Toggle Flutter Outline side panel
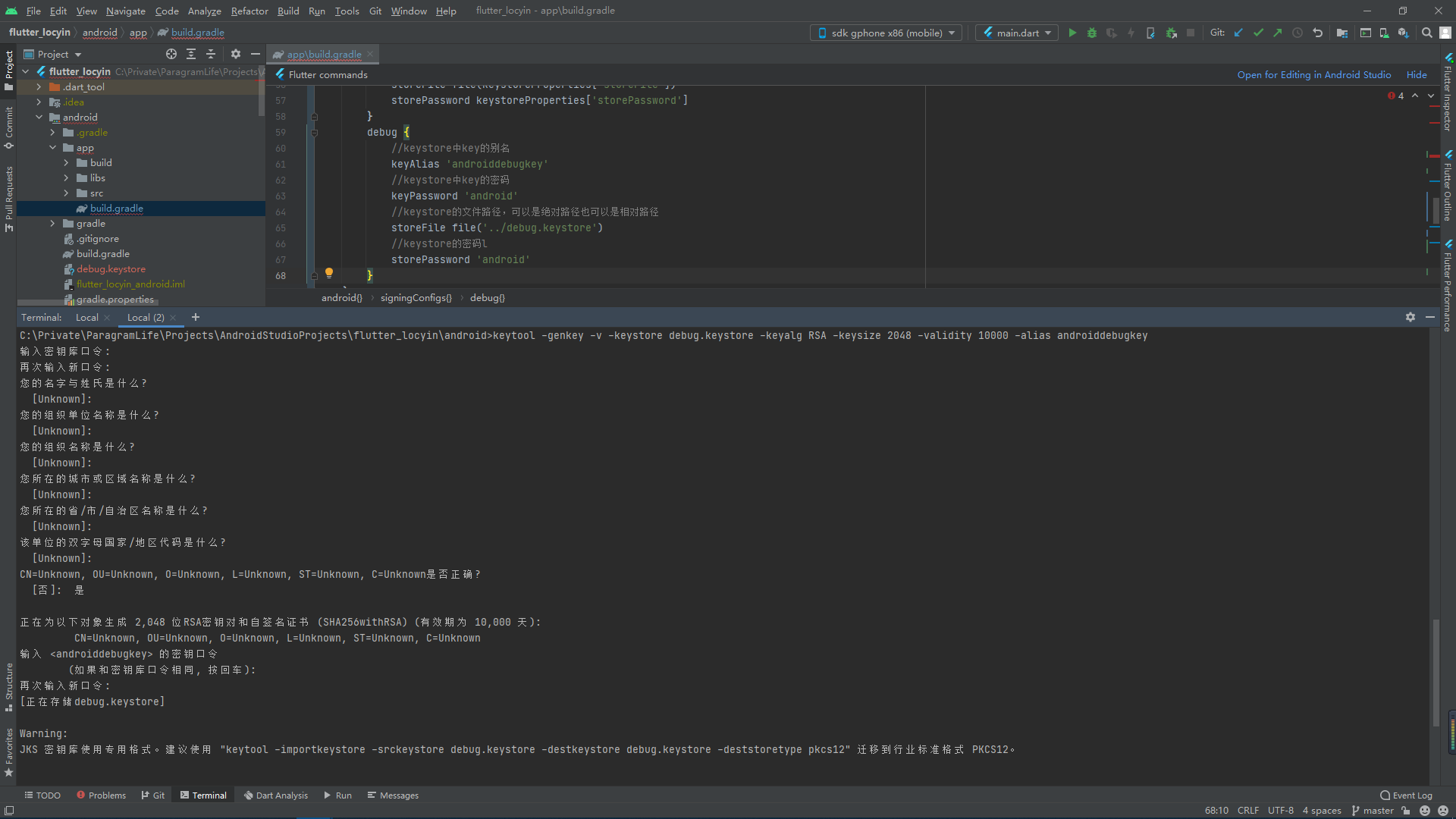 tap(1448, 187)
